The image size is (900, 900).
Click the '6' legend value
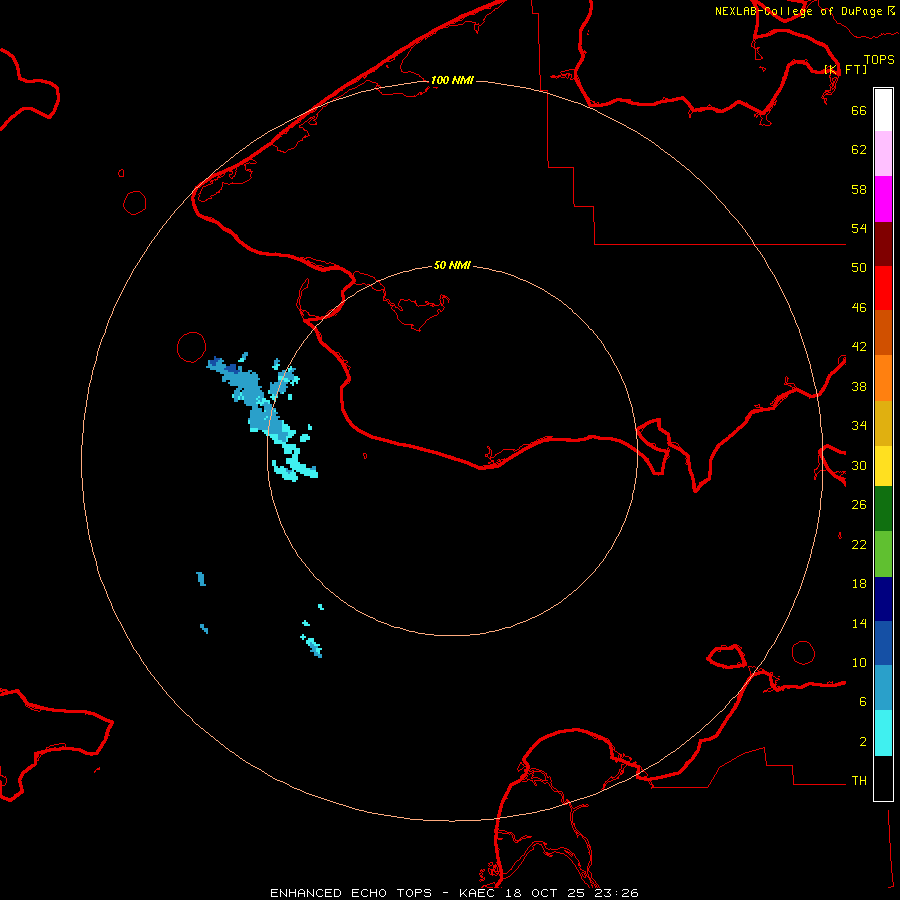pos(863,702)
